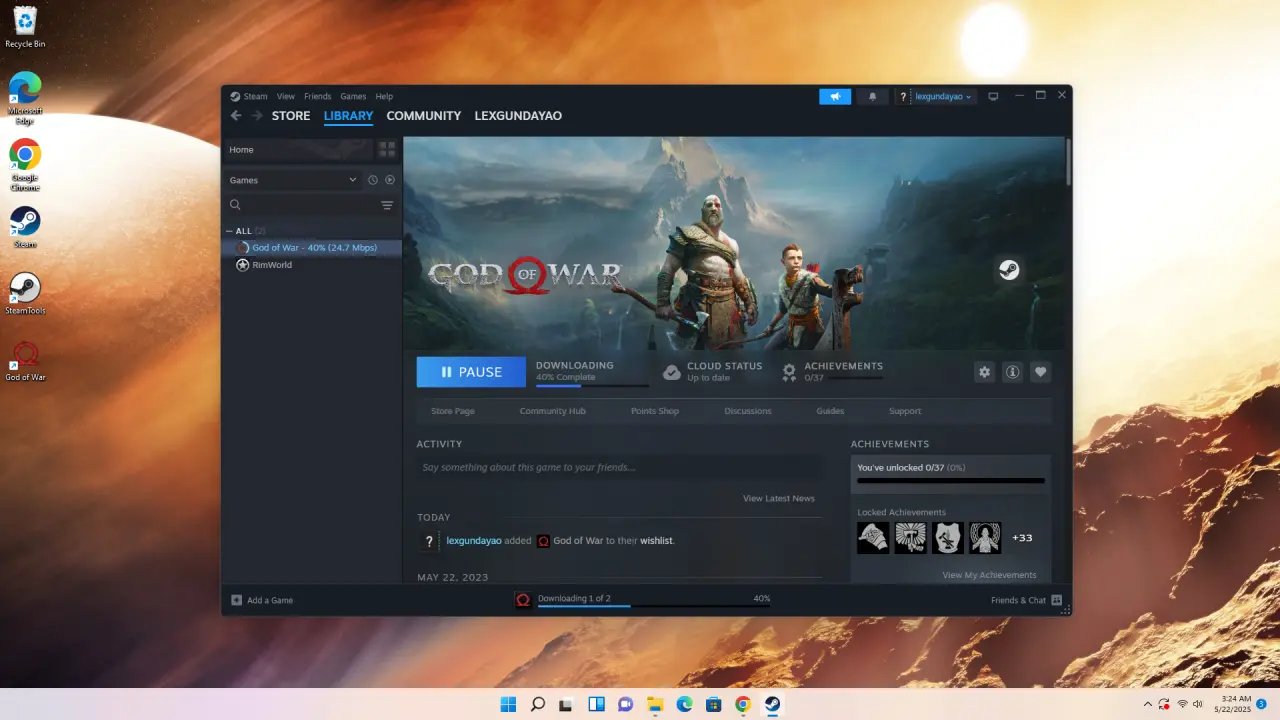Viewport: 1280px width, 720px height.
Task: Click the first locked achievement thumbnail
Action: pos(873,537)
